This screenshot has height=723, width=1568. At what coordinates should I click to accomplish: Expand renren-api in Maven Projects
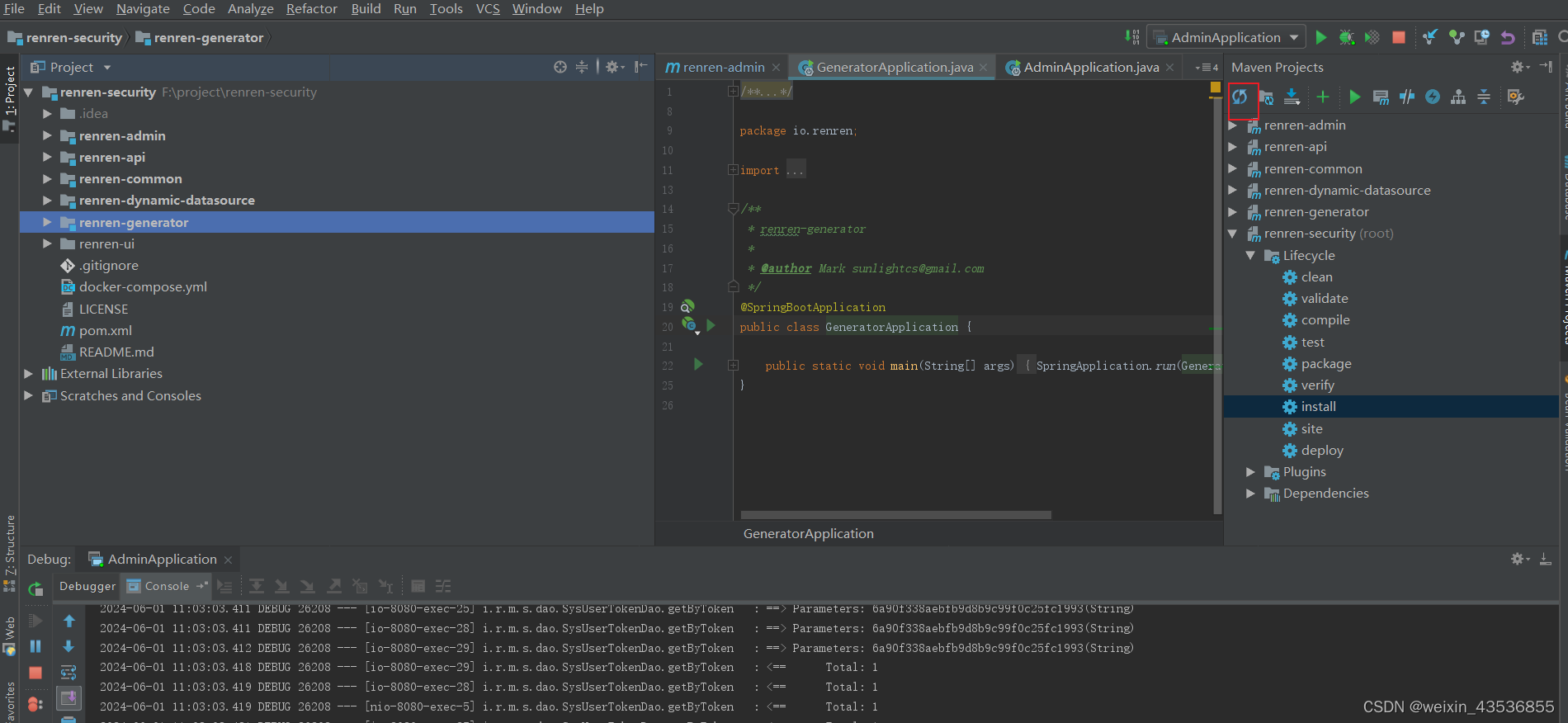point(1232,147)
